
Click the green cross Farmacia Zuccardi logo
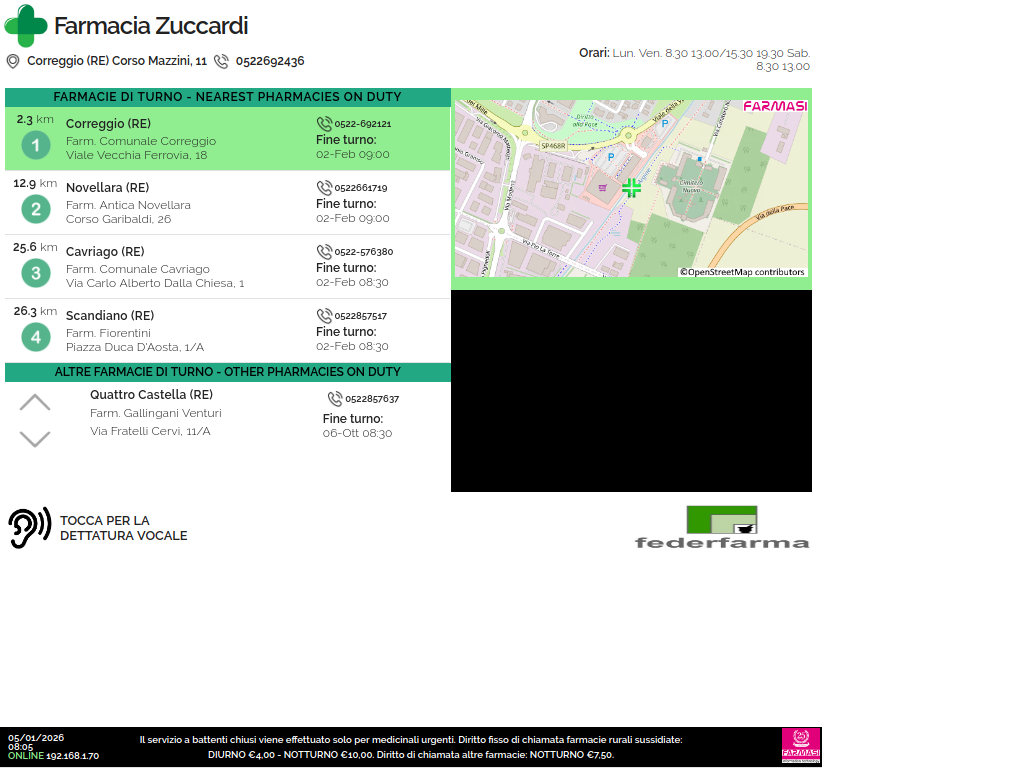tap(26, 26)
